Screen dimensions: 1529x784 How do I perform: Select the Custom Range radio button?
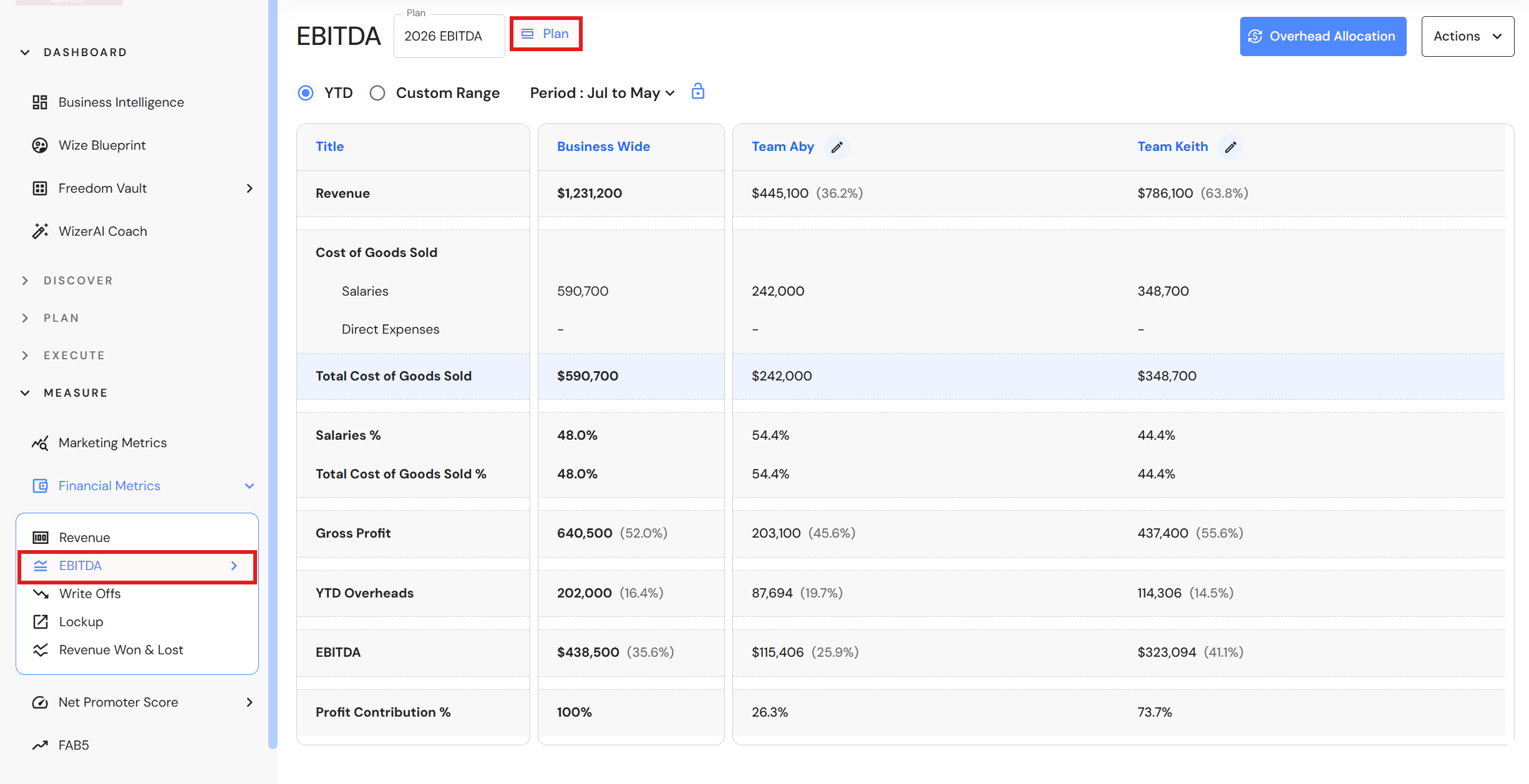[x=377, y=93]
